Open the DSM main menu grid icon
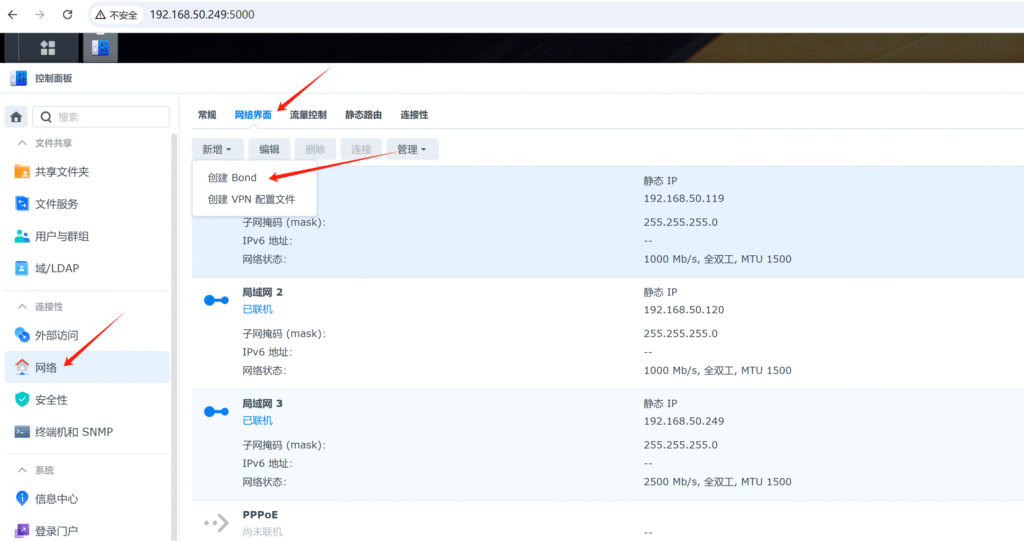 (x=47, y=47)
